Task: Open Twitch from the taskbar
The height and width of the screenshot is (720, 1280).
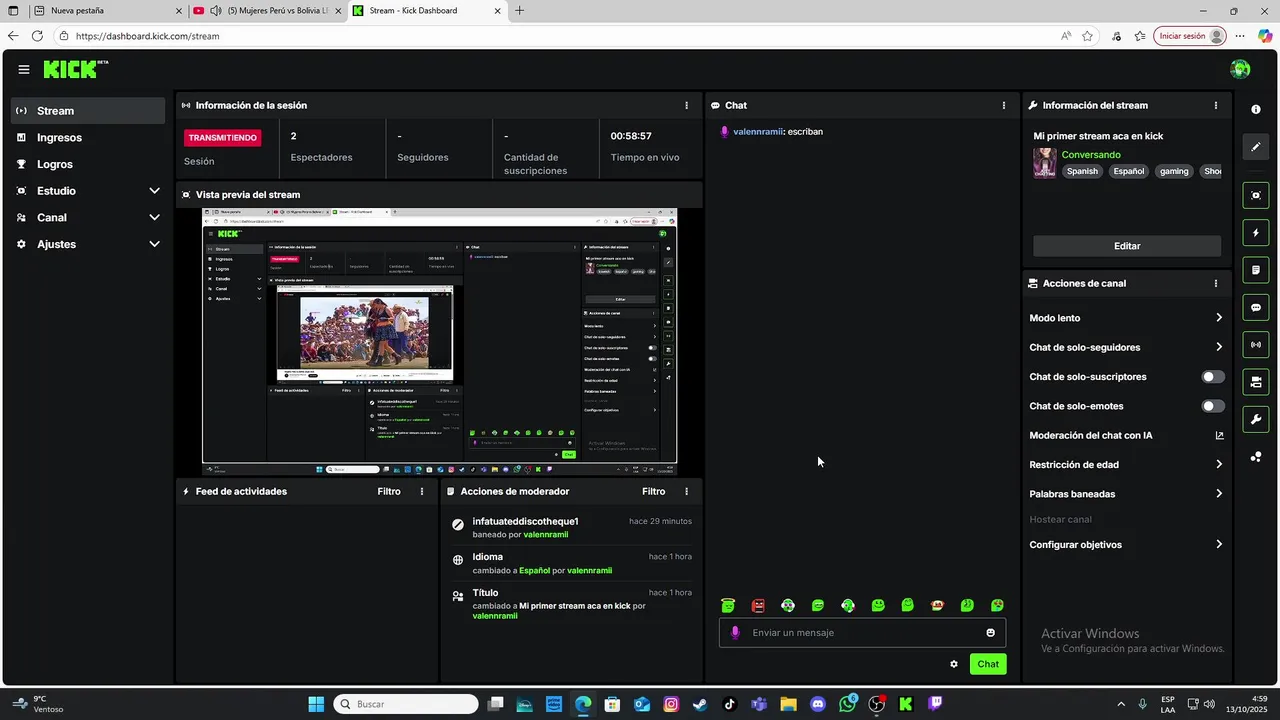Action: (935, 704)
